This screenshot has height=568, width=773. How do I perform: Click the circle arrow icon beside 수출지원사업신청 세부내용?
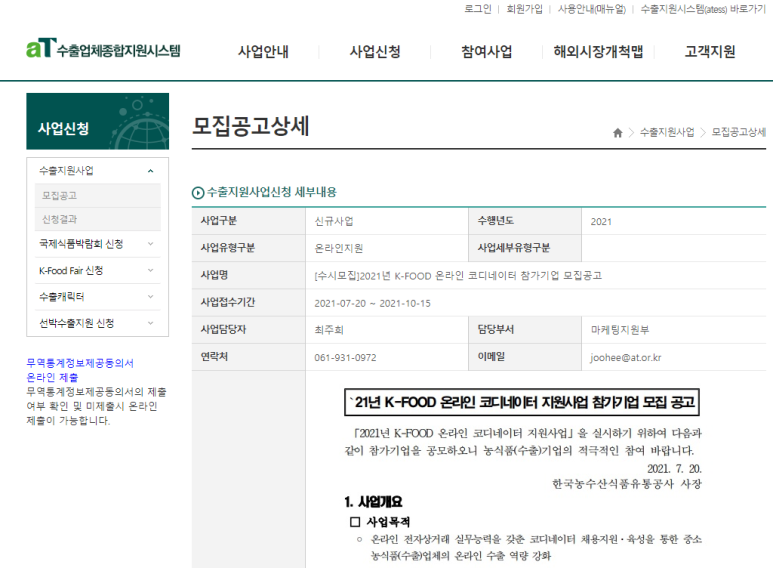(198, 193)
